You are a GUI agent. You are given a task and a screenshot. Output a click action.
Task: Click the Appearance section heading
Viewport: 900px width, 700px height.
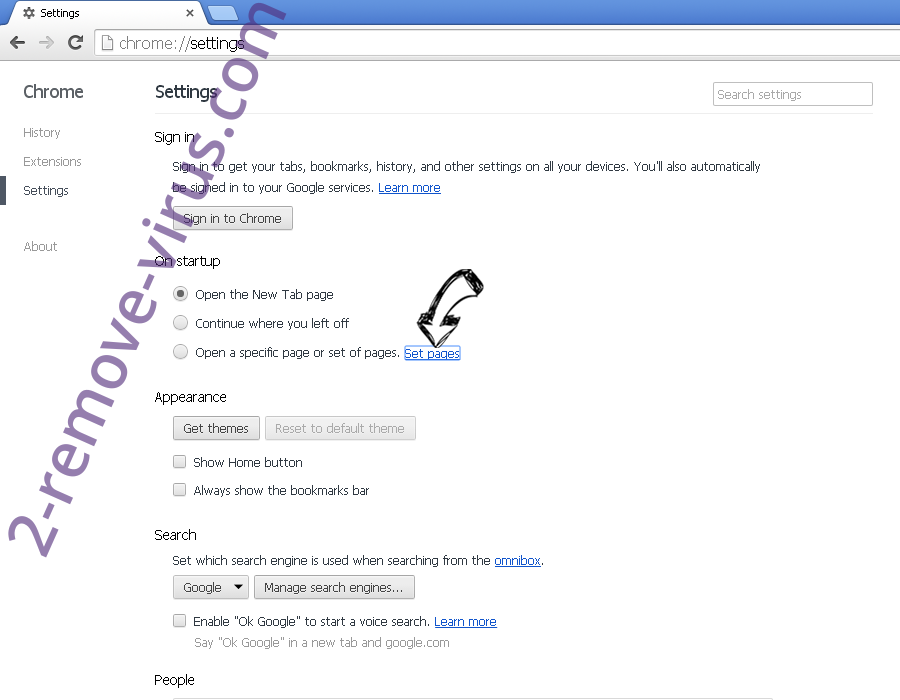191,397
